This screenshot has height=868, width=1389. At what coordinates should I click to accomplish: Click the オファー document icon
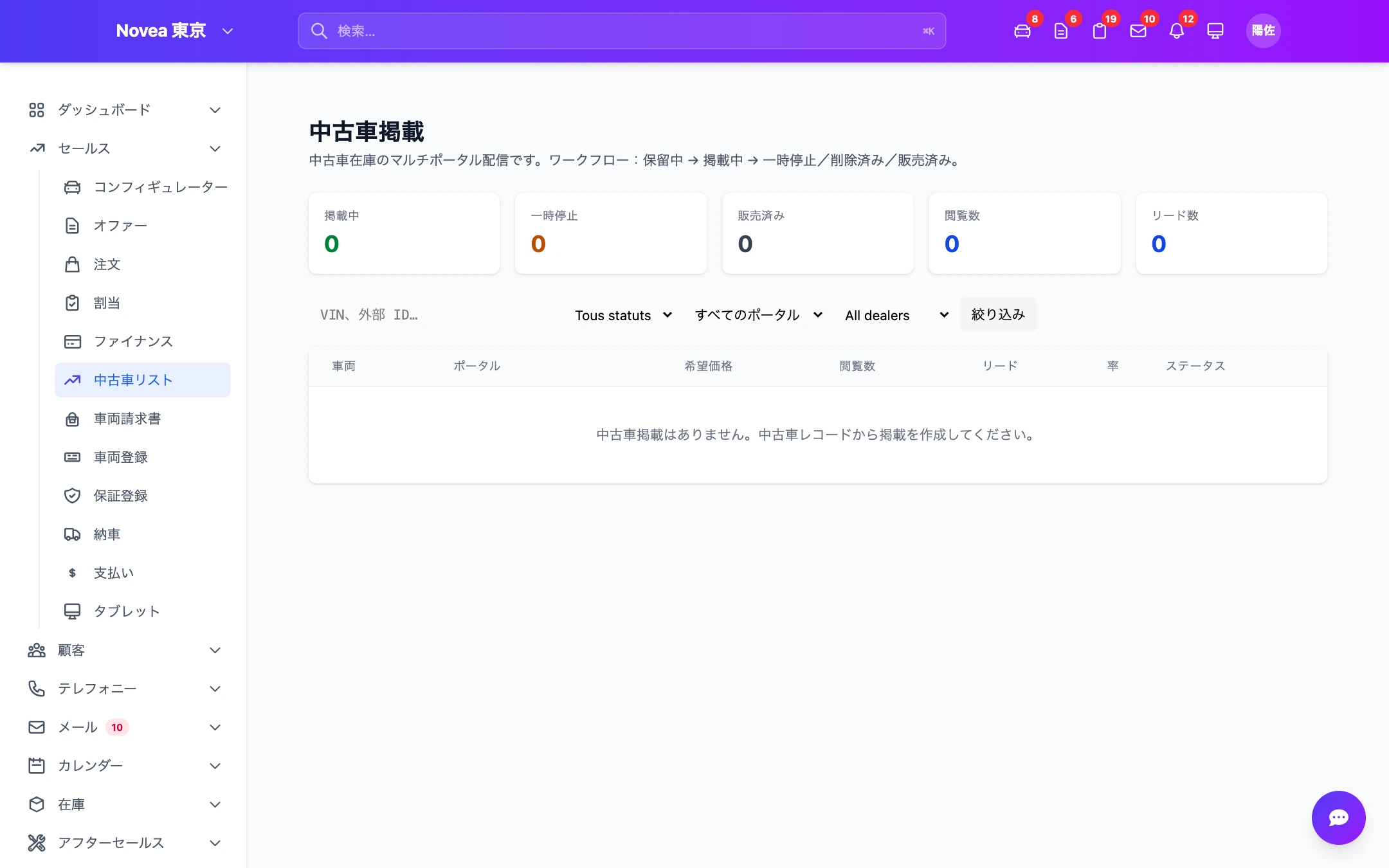coord(73,226)
